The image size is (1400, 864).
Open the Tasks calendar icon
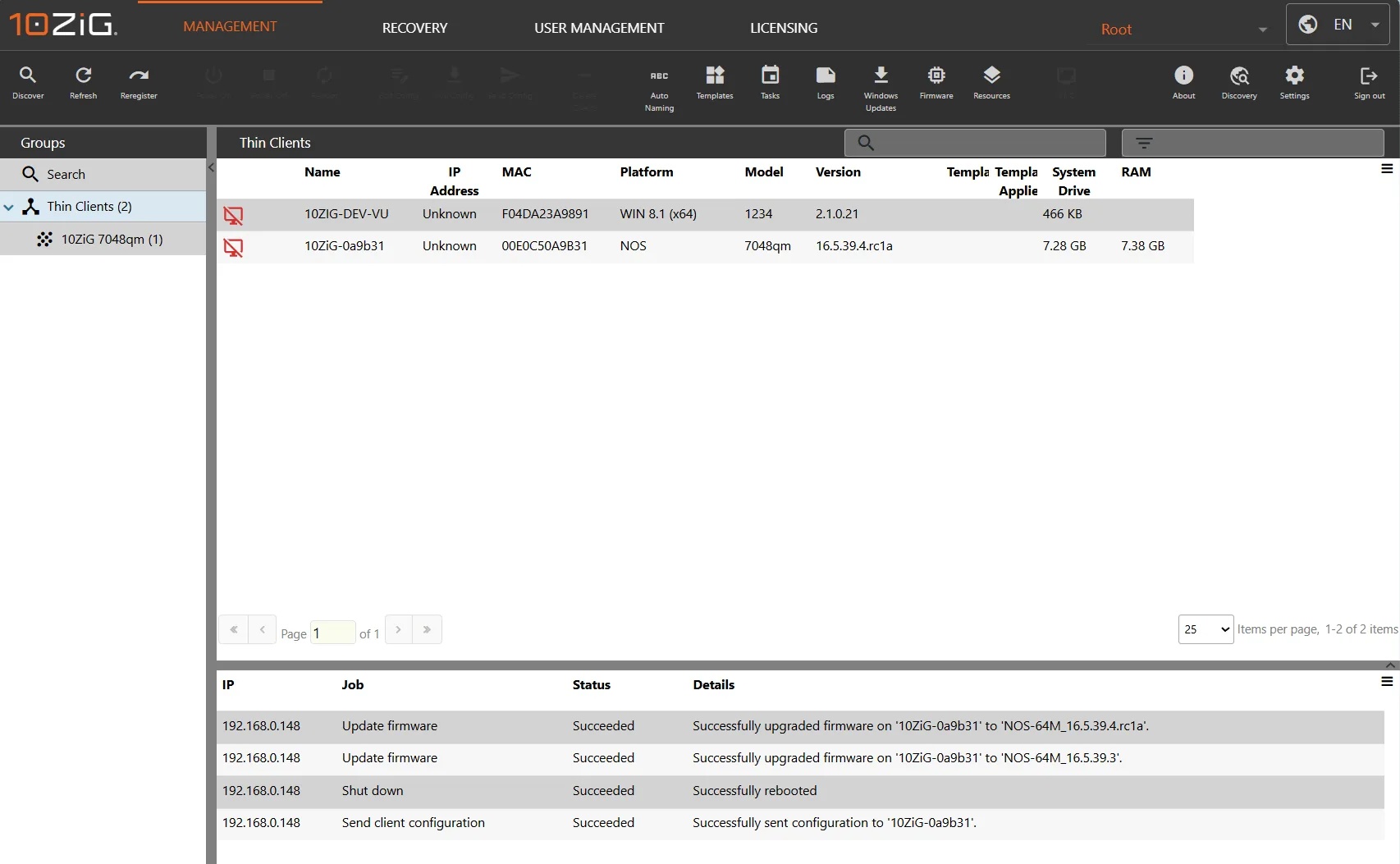(770, 83)
